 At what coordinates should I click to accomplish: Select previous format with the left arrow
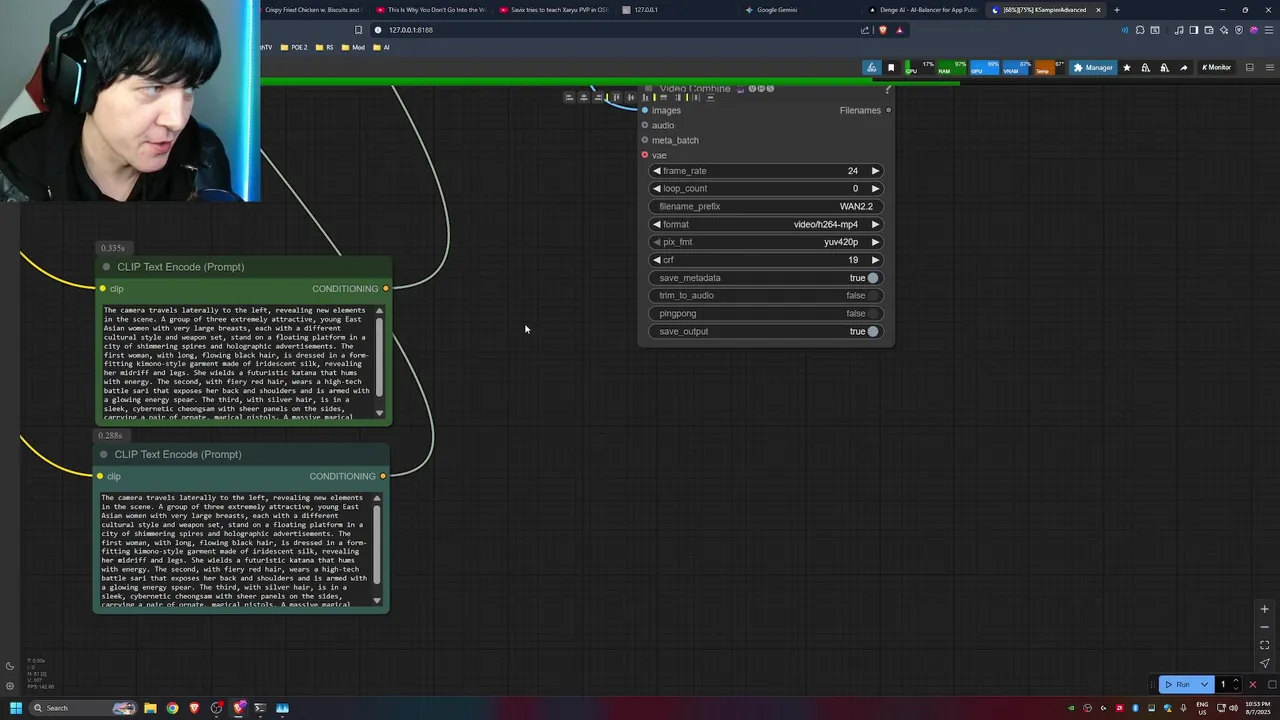coord(657,224)
